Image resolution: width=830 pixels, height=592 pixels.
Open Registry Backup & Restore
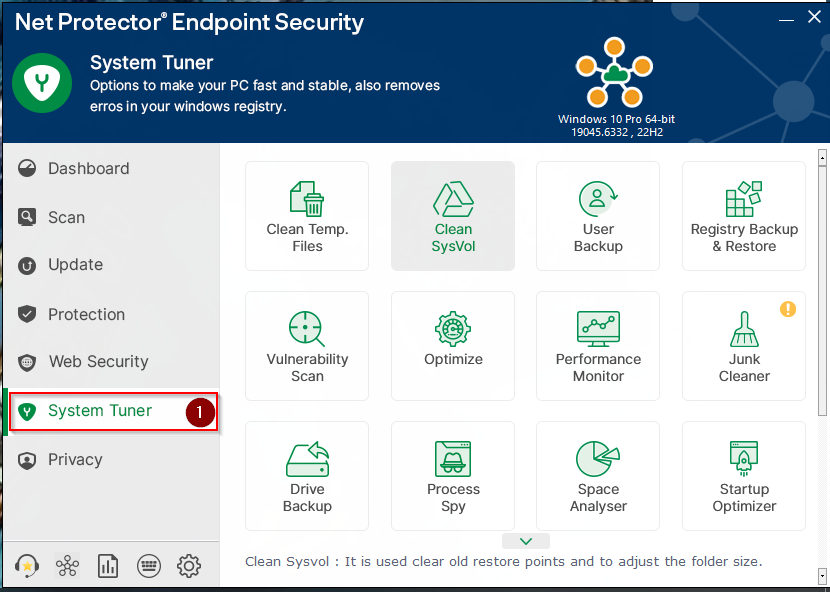tap(744, 216)
